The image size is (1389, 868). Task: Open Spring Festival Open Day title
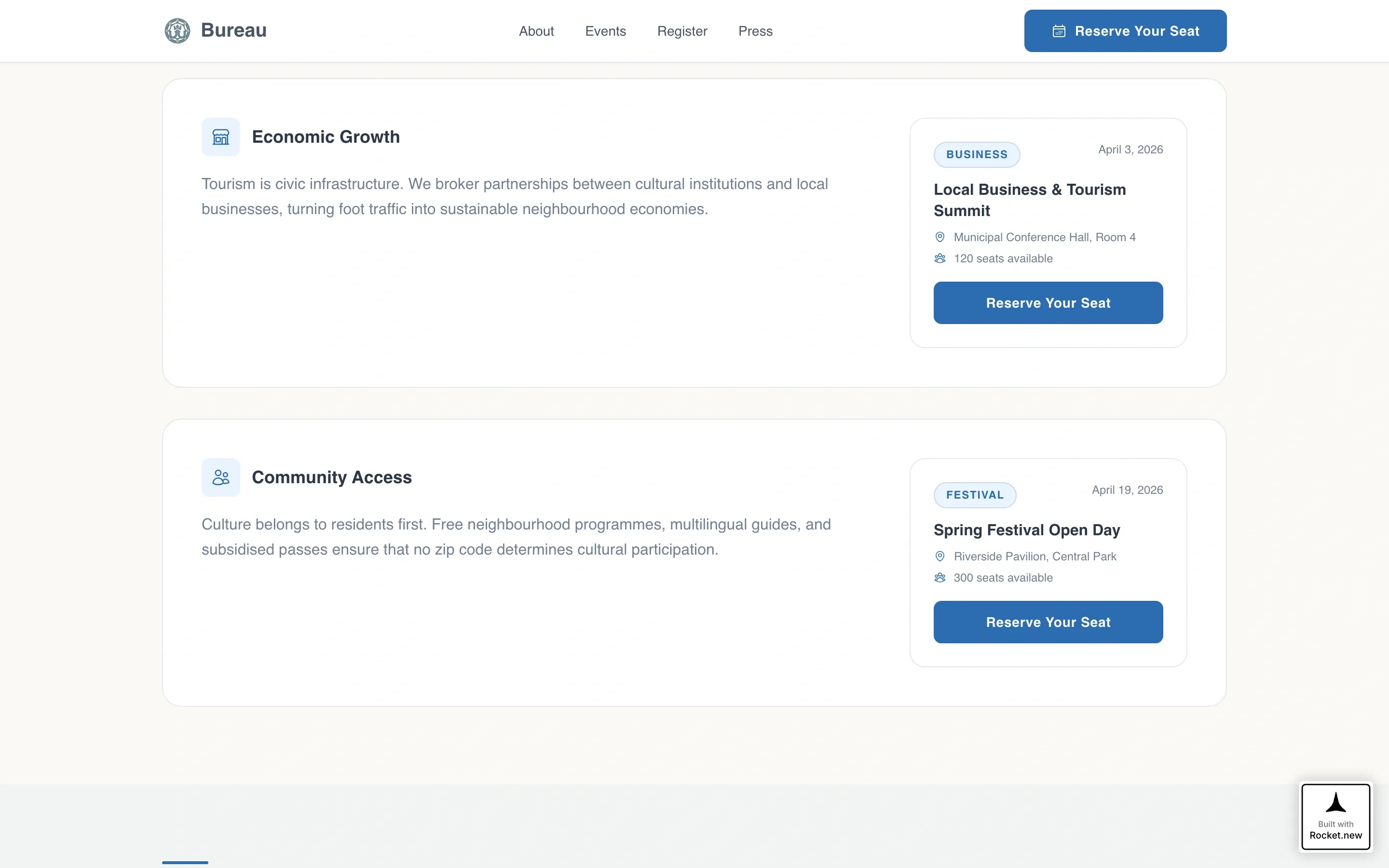click(1026, 530)
